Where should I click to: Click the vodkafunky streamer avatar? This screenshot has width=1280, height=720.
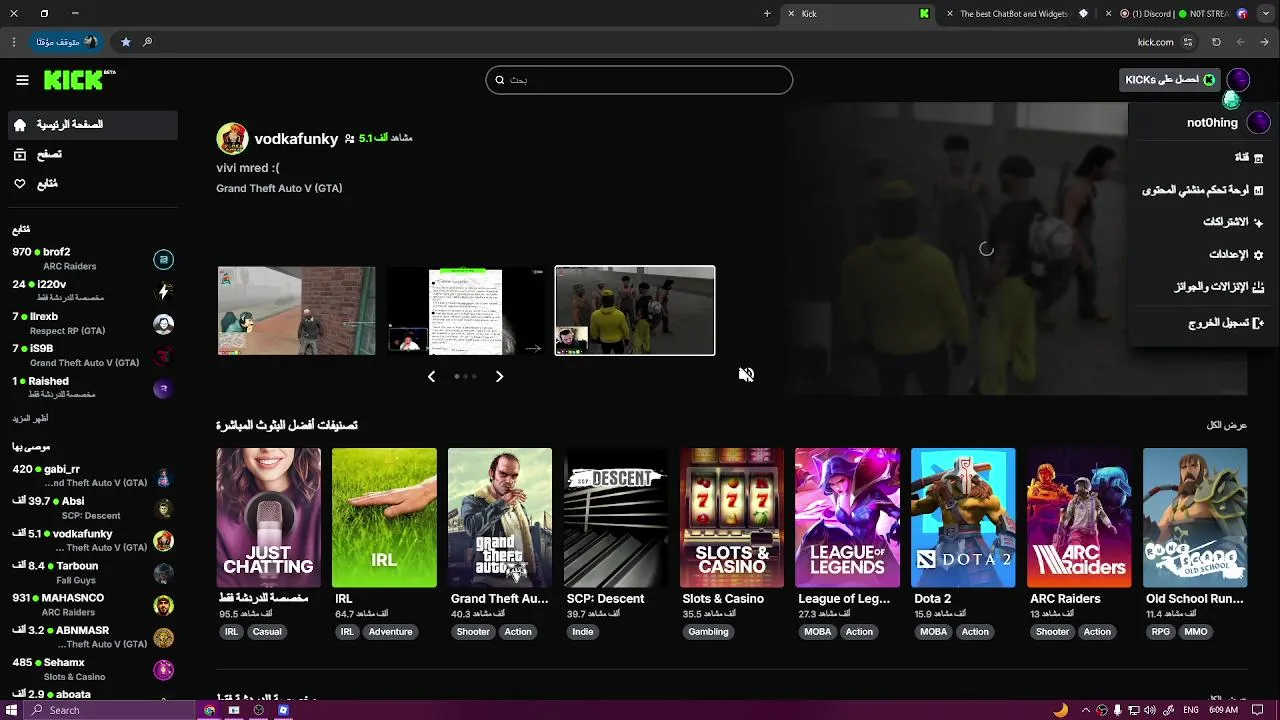click(232, 139)
